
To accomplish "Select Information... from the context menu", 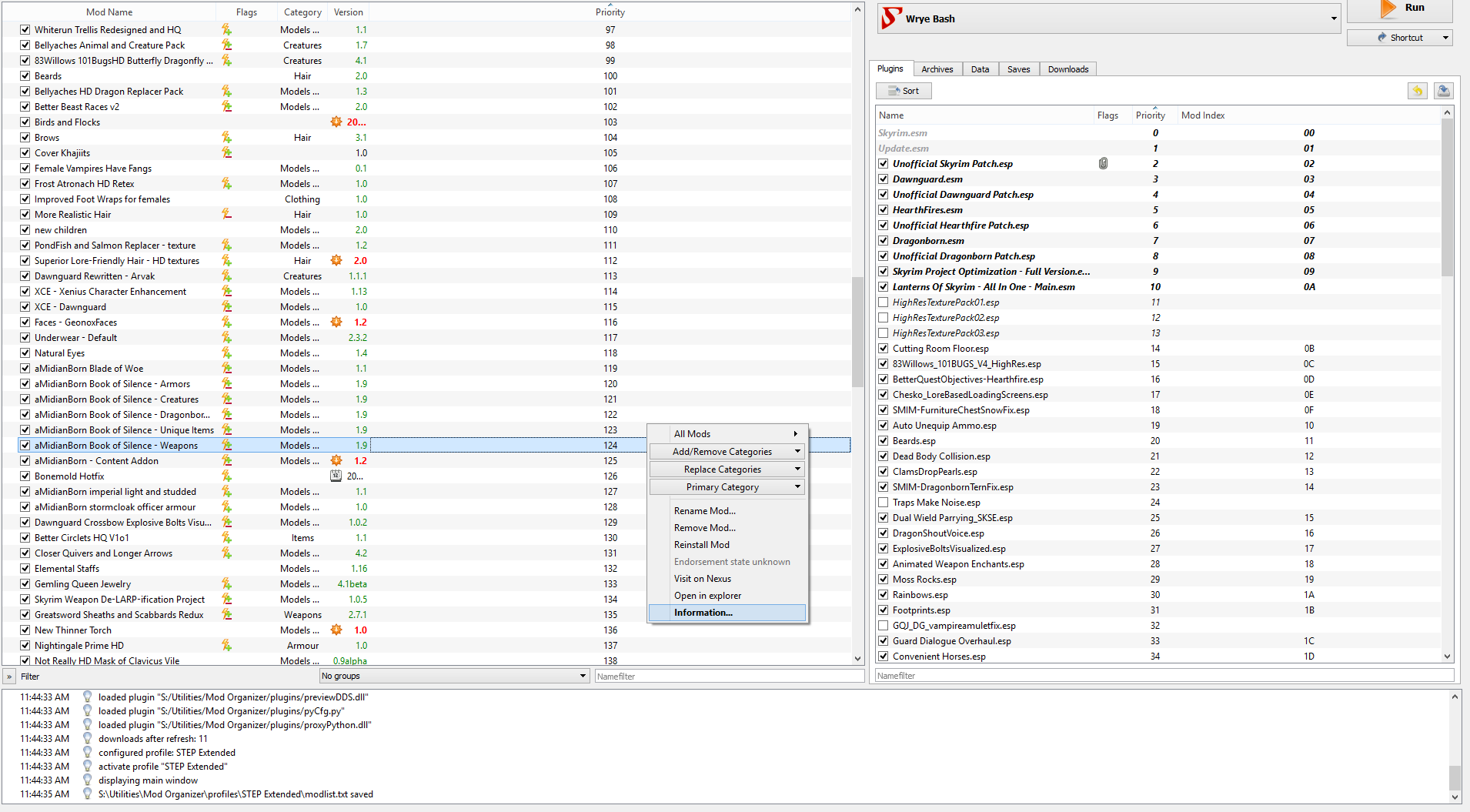I will 727,613.
